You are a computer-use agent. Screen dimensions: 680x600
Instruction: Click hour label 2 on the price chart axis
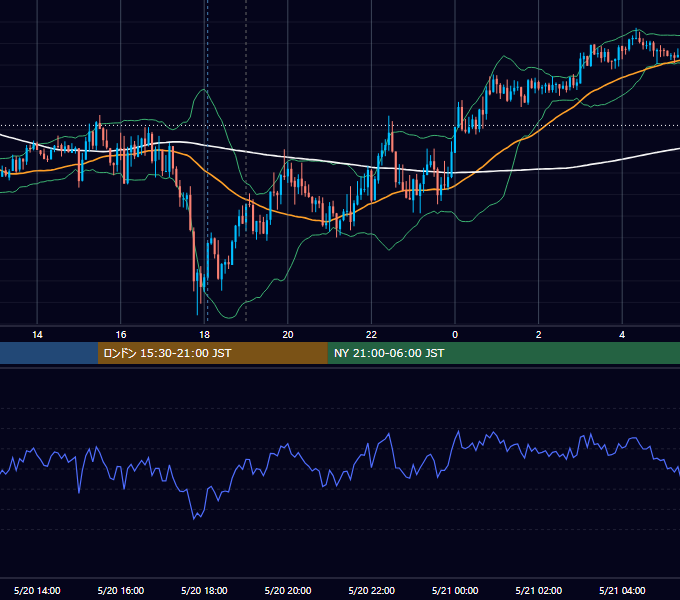[x=539, y=335]
